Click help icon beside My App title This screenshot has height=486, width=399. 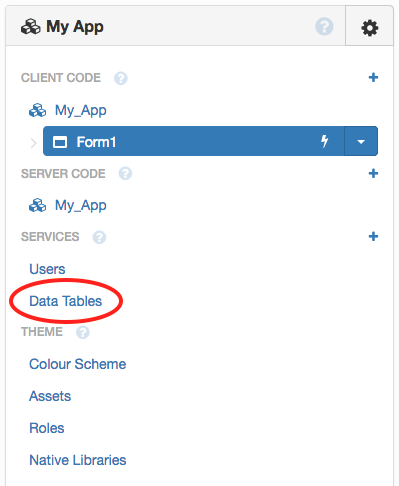pyautogui.click(x=324, y=26)
